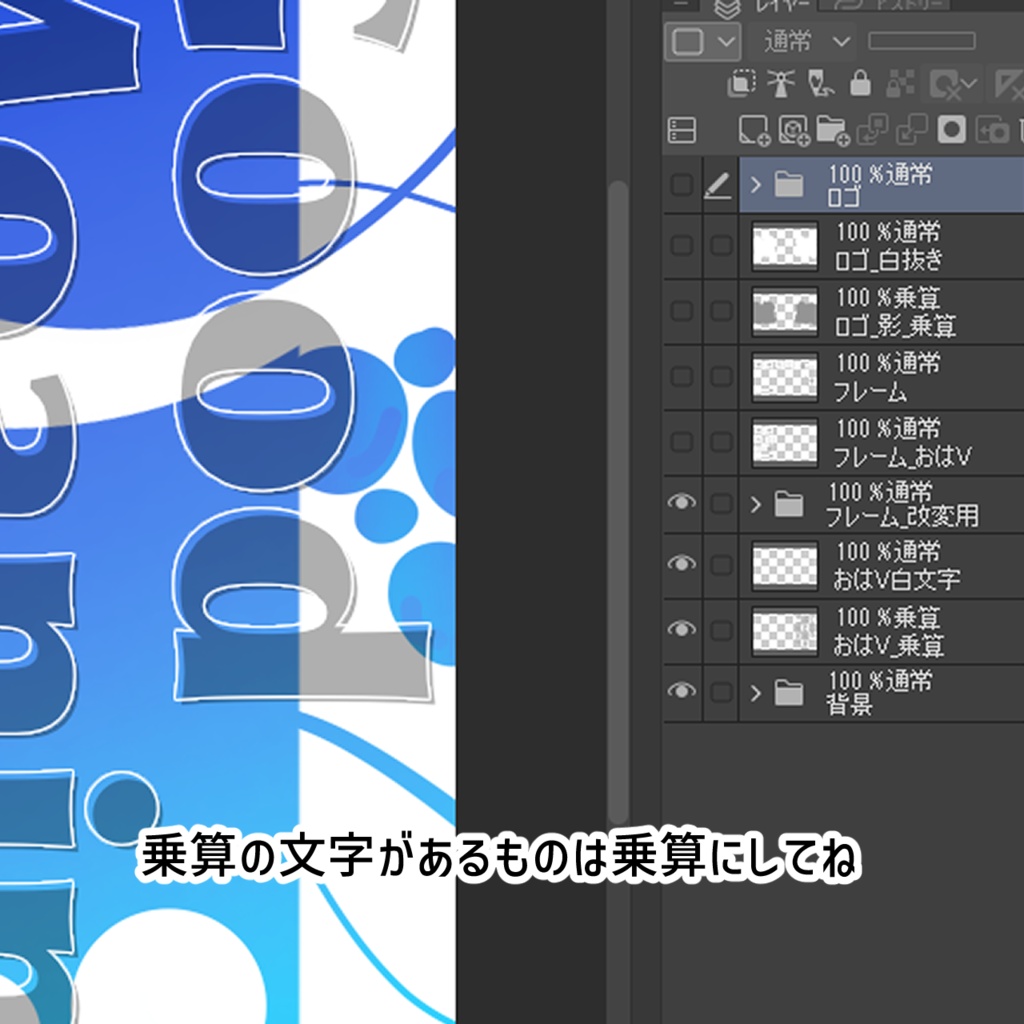Open the layer palette menu icon

[x=683, y=129]
